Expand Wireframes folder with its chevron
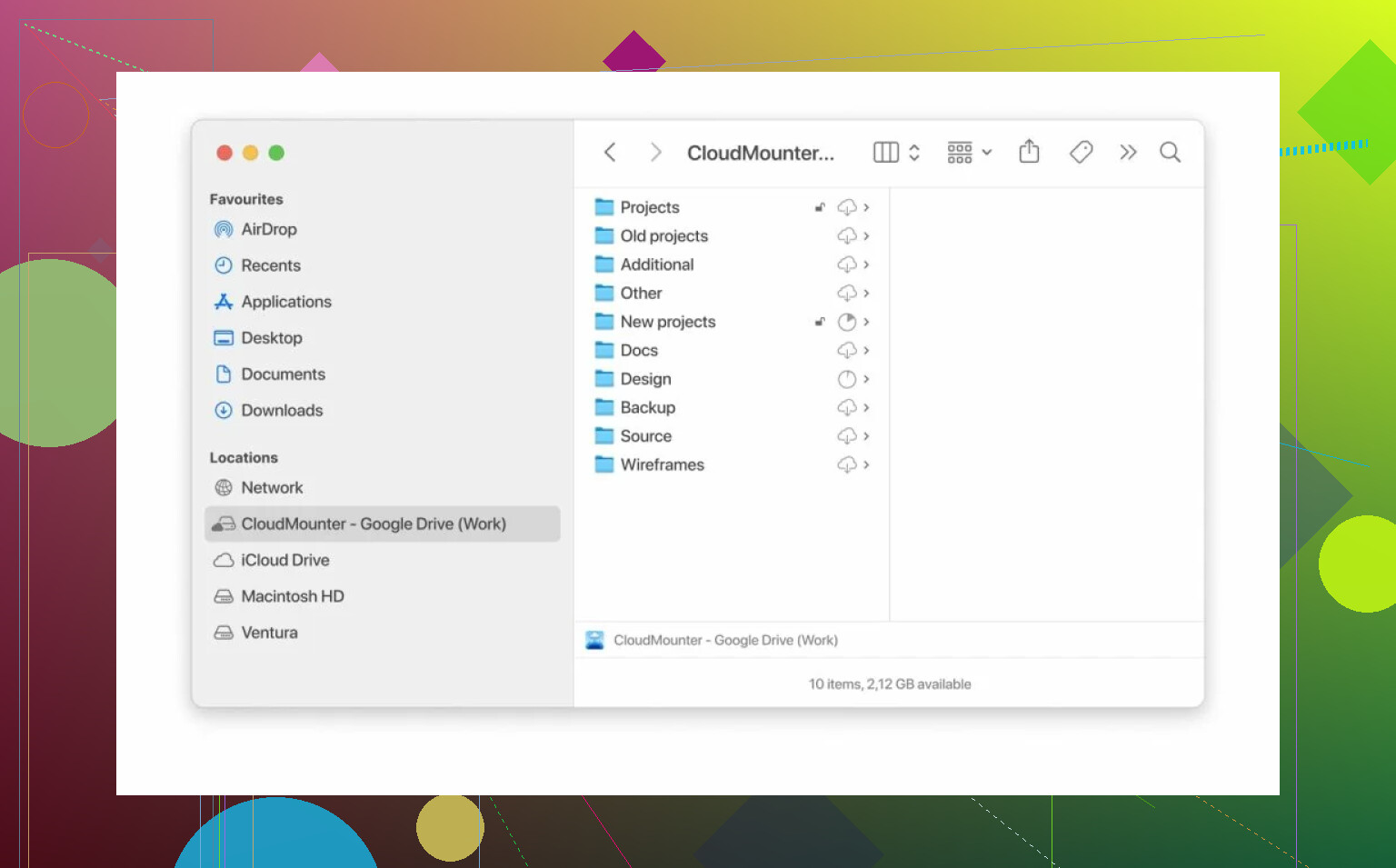Screen dimensions: 1396x868 tap(866, 465)
